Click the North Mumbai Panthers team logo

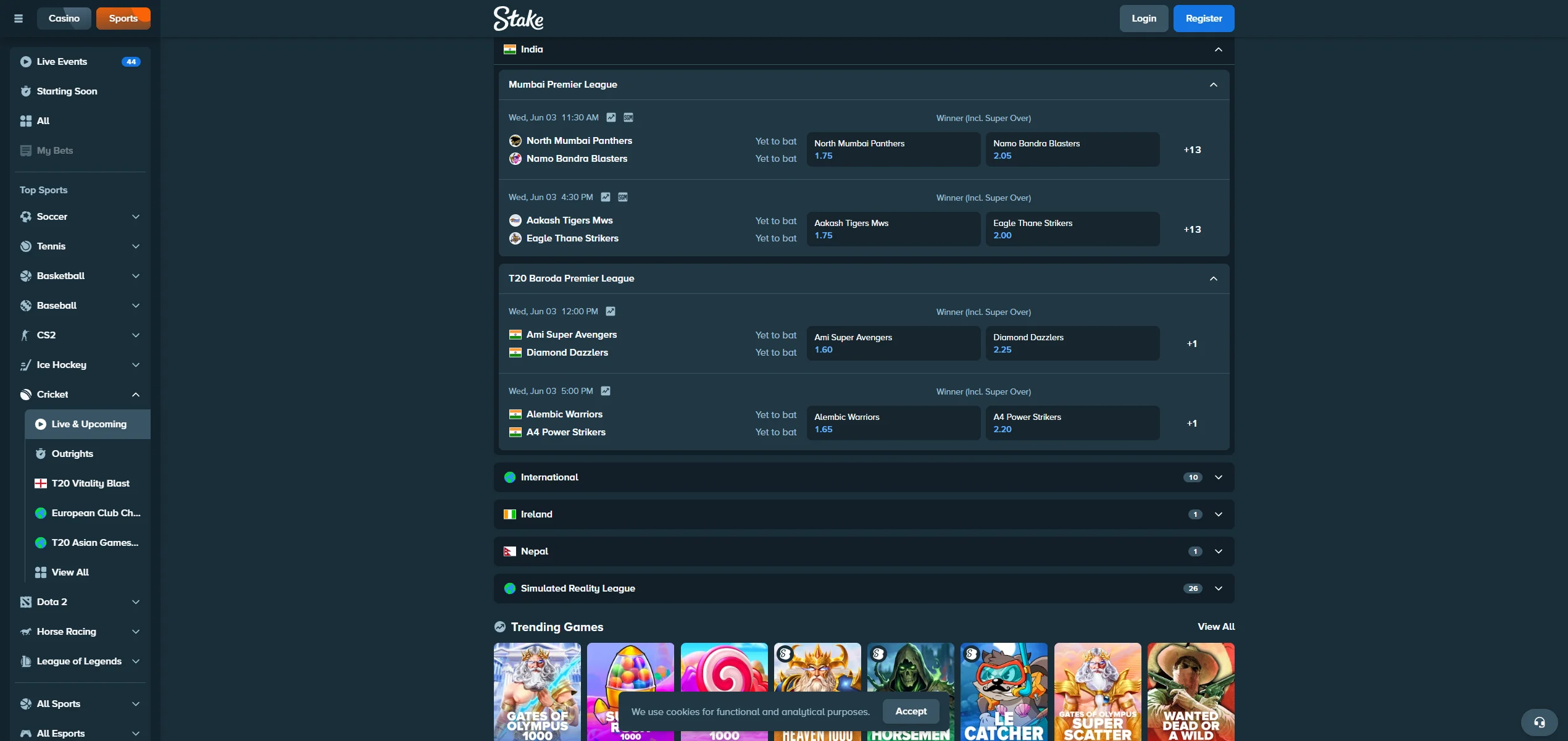(515, 141)
